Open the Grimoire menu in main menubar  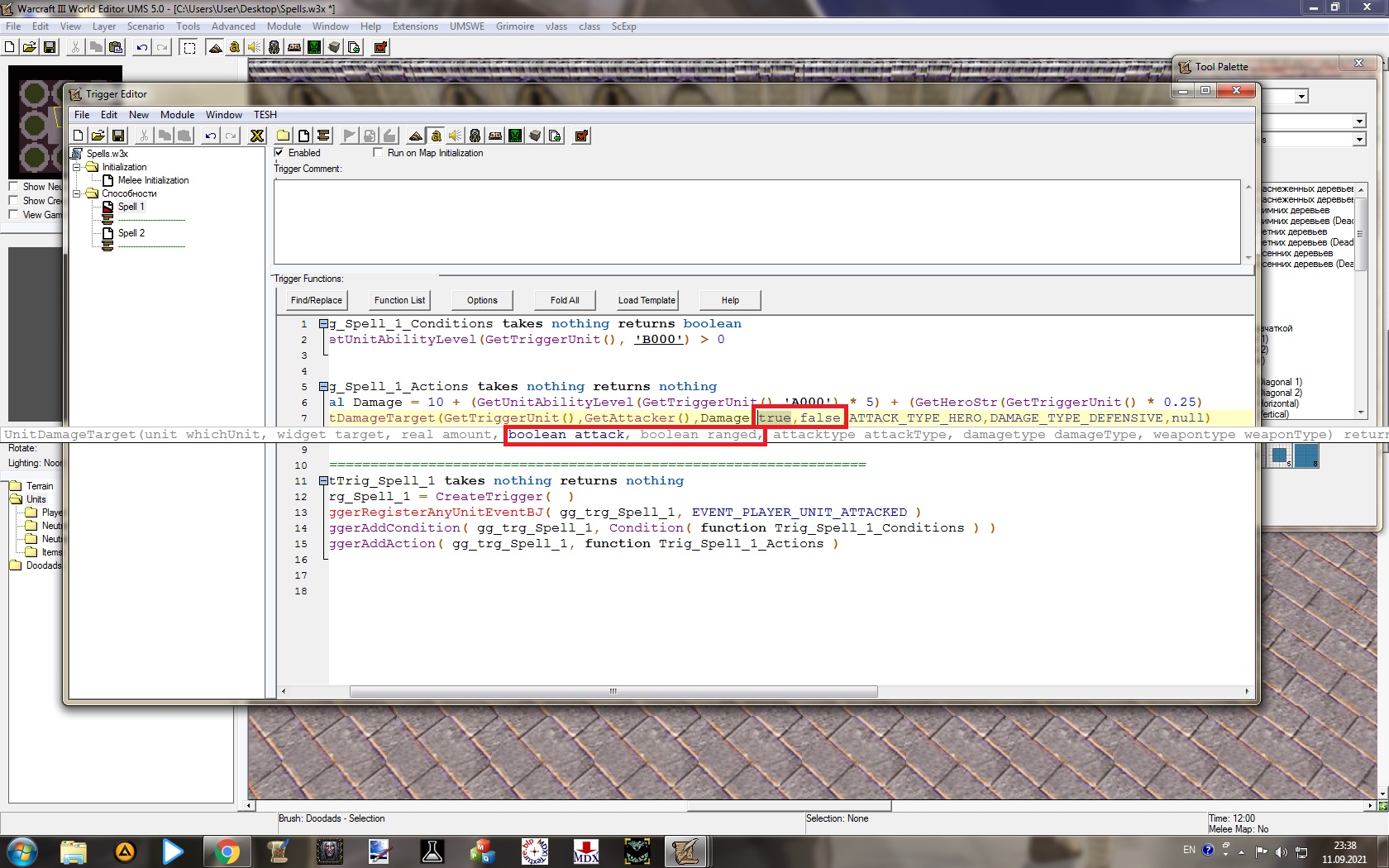point(514,26)
